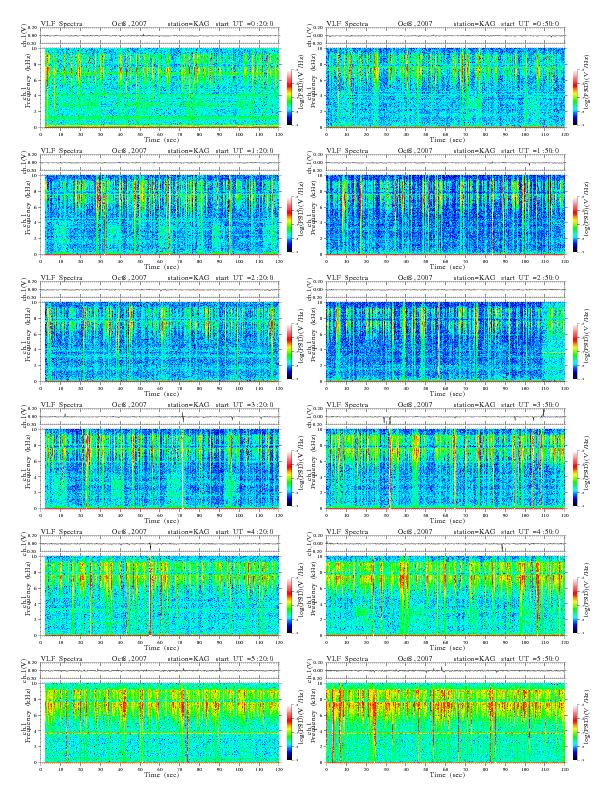Open the spectrogram starting UT 4:50:0
Viewport: 612px width, 792px height.
(x=445, y=596)
